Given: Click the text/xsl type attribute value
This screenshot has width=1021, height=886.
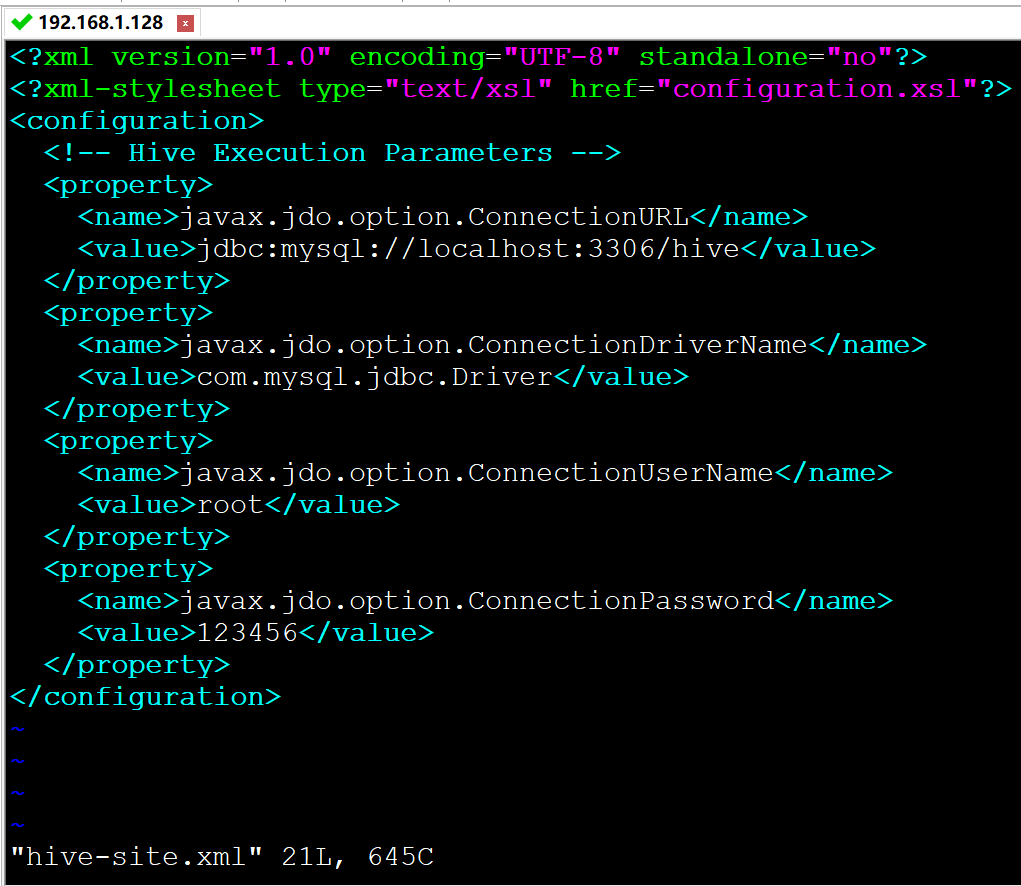Looking at the screenshot, I should pos(476,89).
